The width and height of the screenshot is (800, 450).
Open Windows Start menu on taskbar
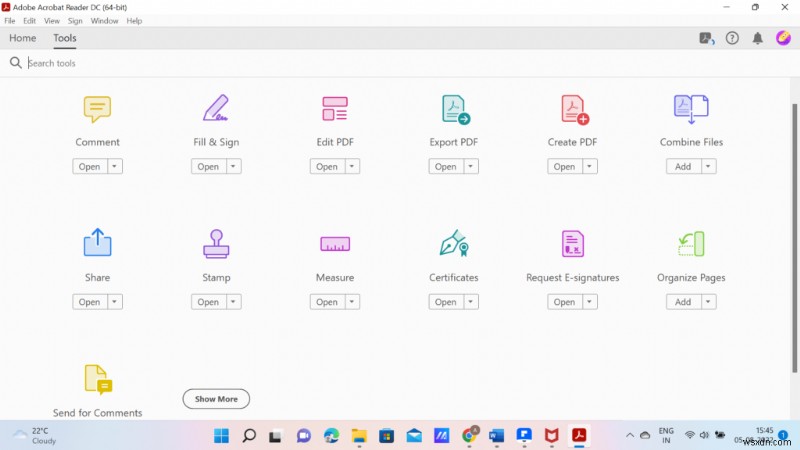pyautogui.click(x=221, y=436)
